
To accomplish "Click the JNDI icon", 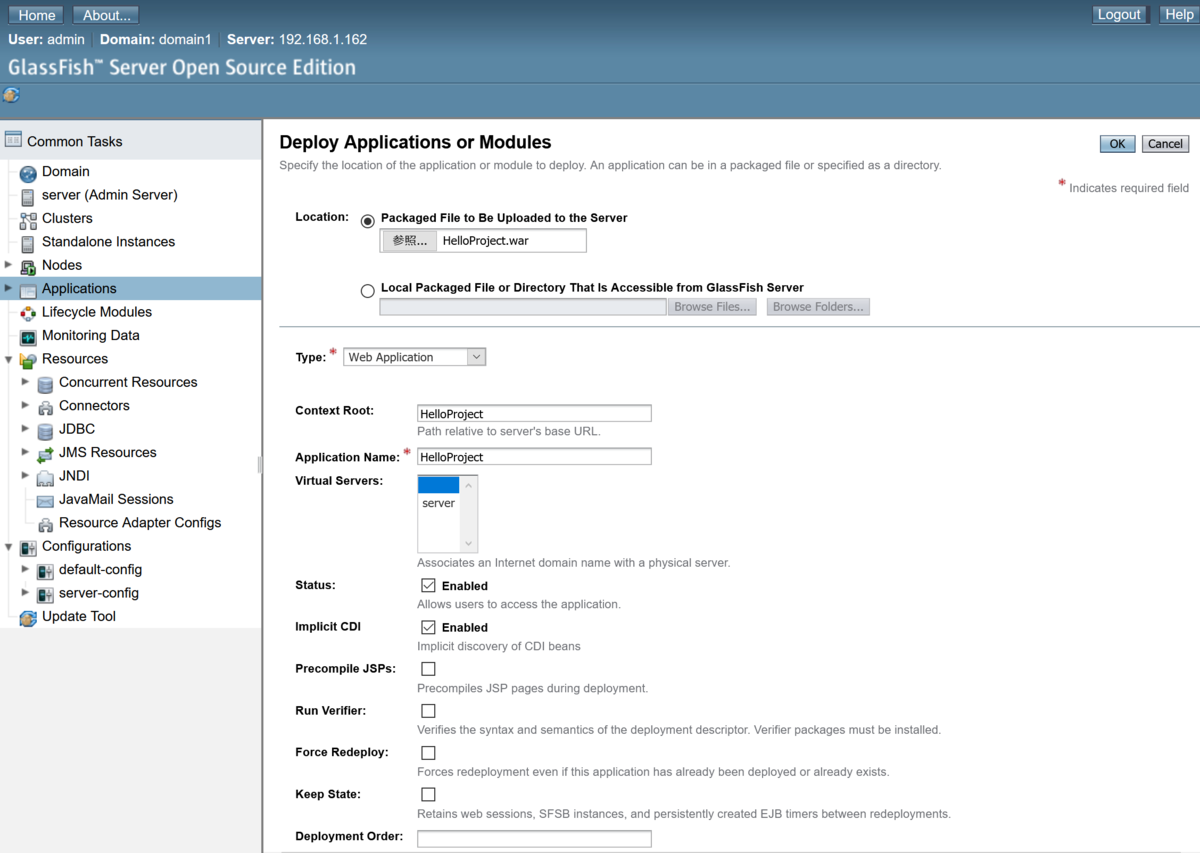I will click(x=45, y=477).
